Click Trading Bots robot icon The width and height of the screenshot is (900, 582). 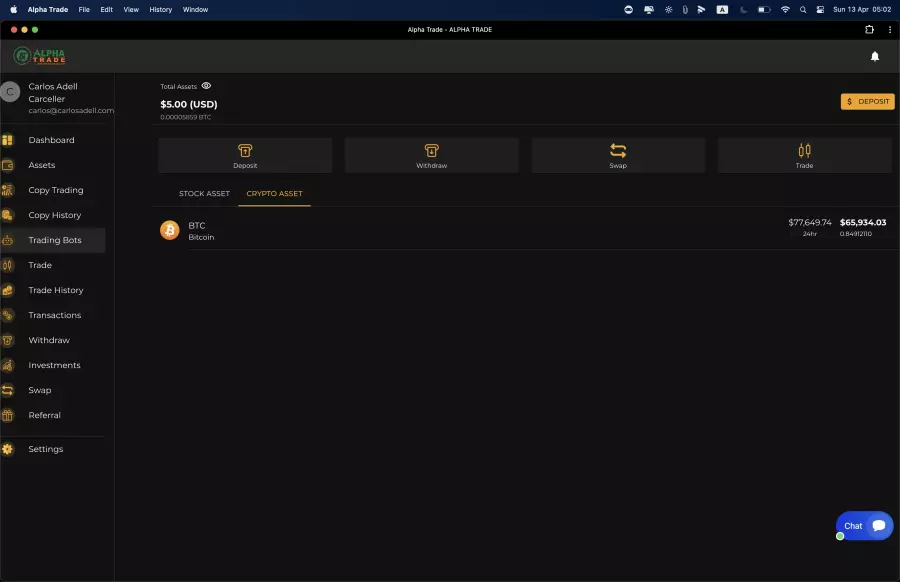(x=7, y=240)
